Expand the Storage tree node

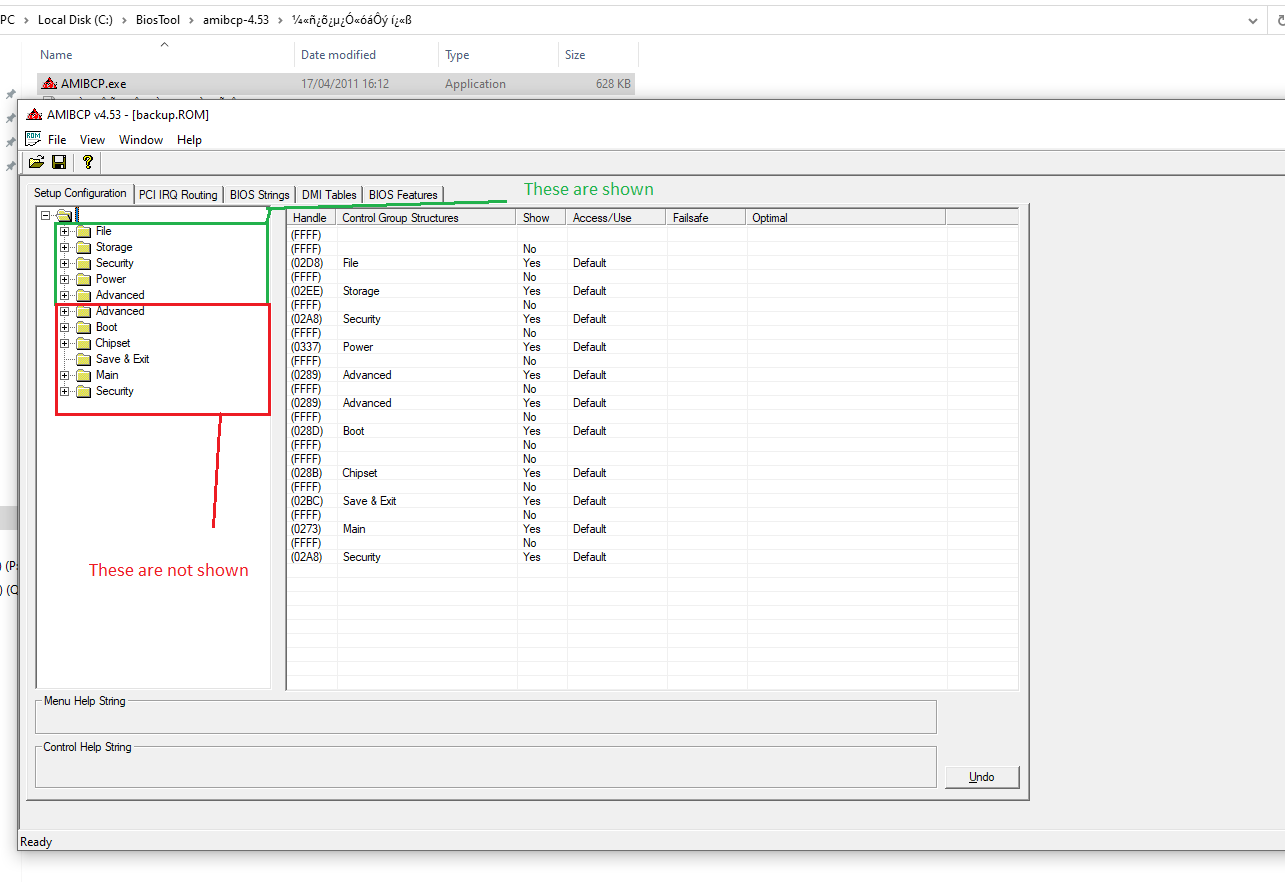(x=65, y=247)
